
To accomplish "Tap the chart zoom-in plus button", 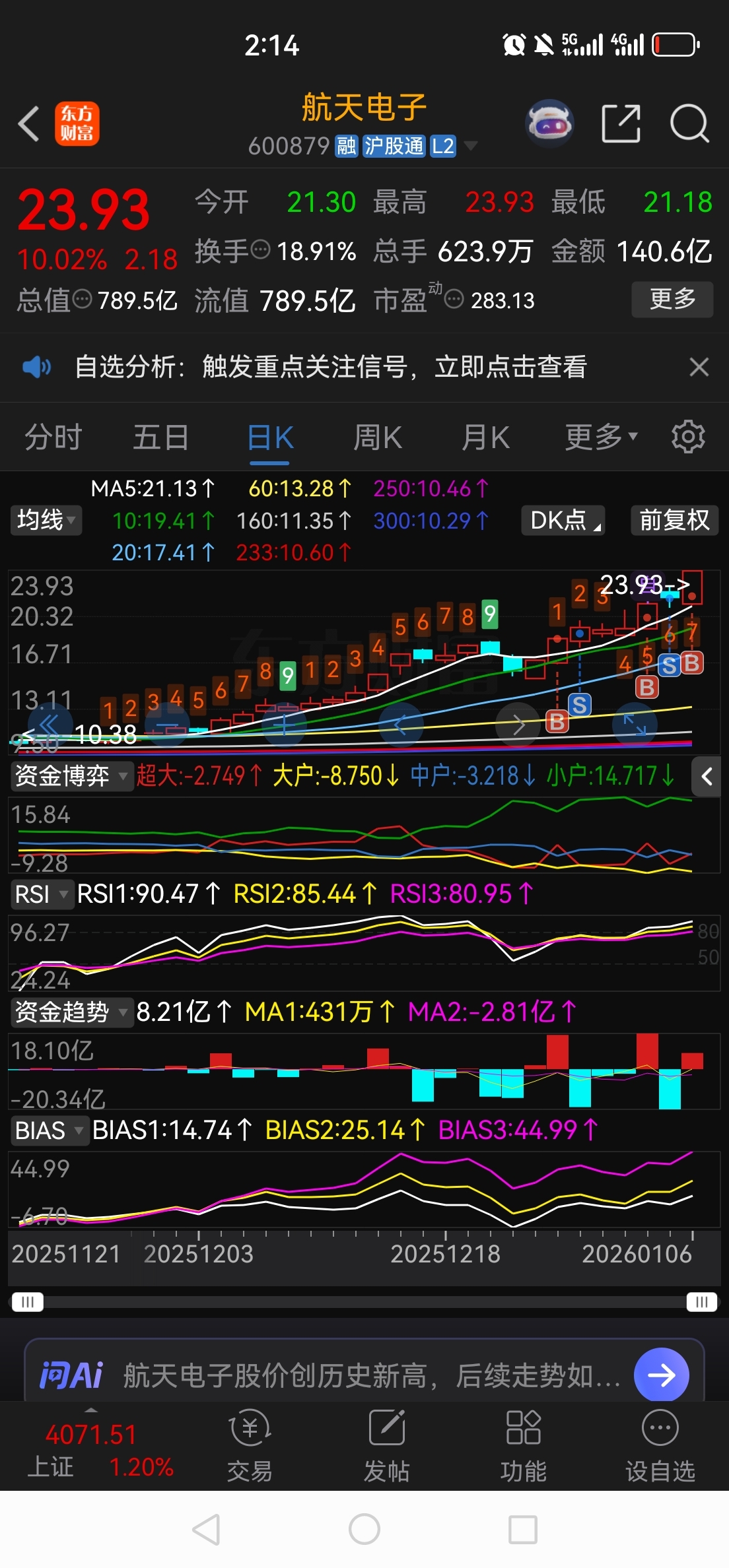I will pyautogui.click(x=284, y=725).
